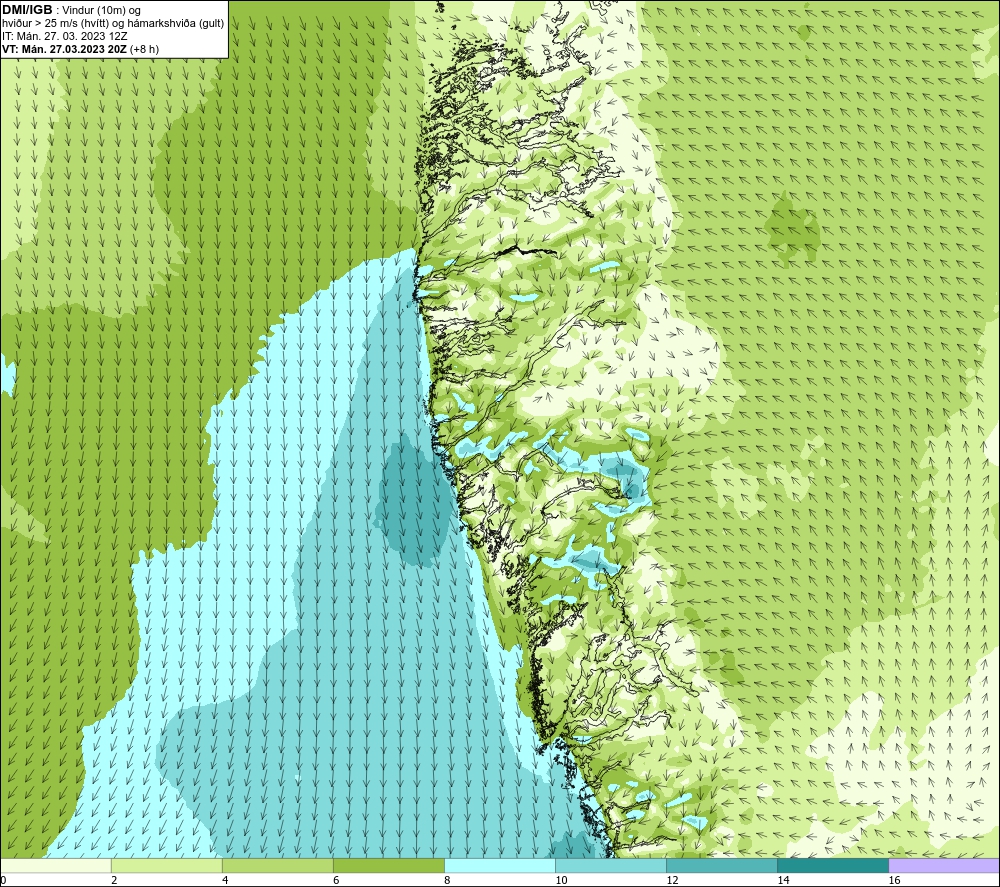Screen dimensions: 1000x887
Task: Click 'VT: Mán. 27.03.2023 20Z' valid time
Action: [64, 49]
